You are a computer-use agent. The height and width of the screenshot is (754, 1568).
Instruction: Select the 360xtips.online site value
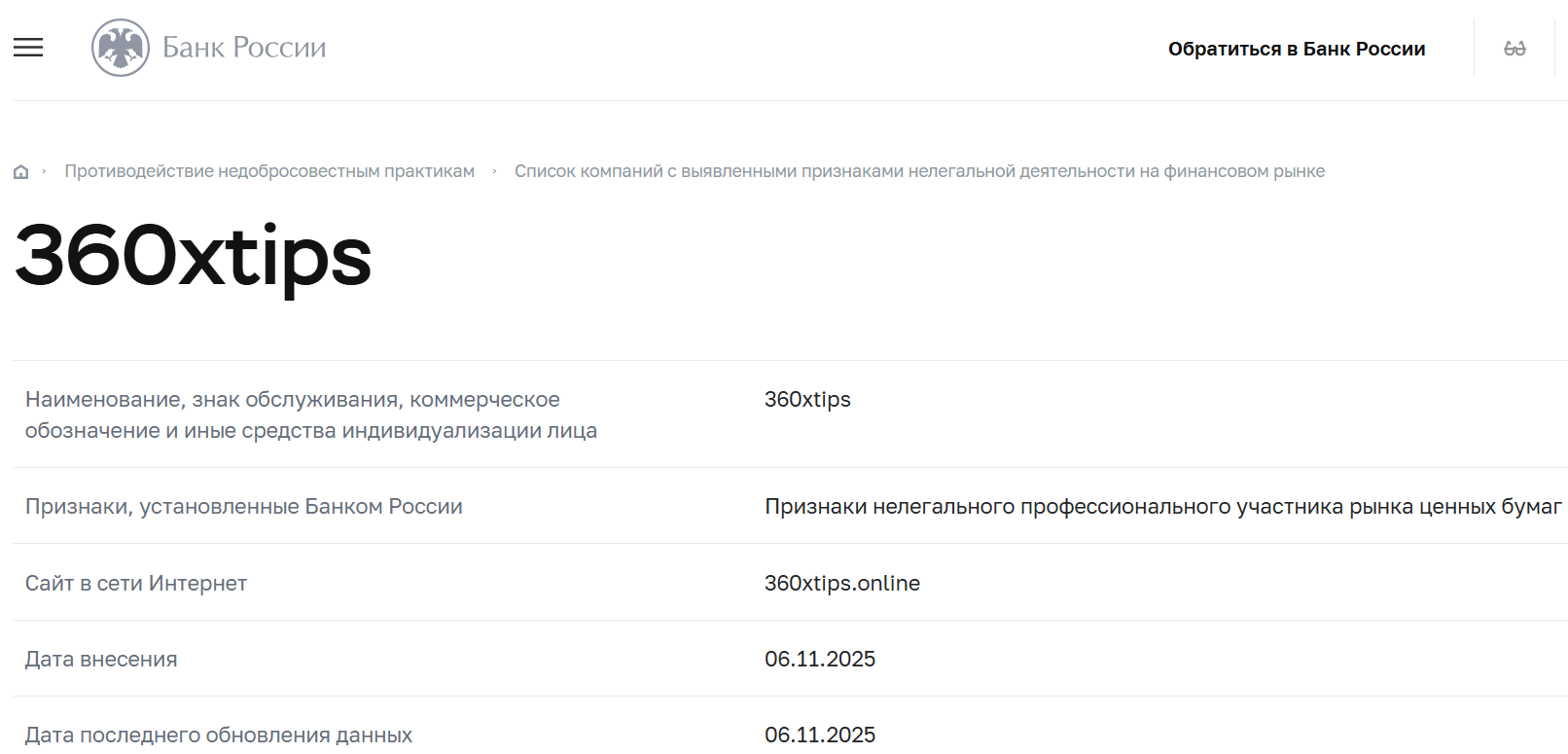(842, 584)
